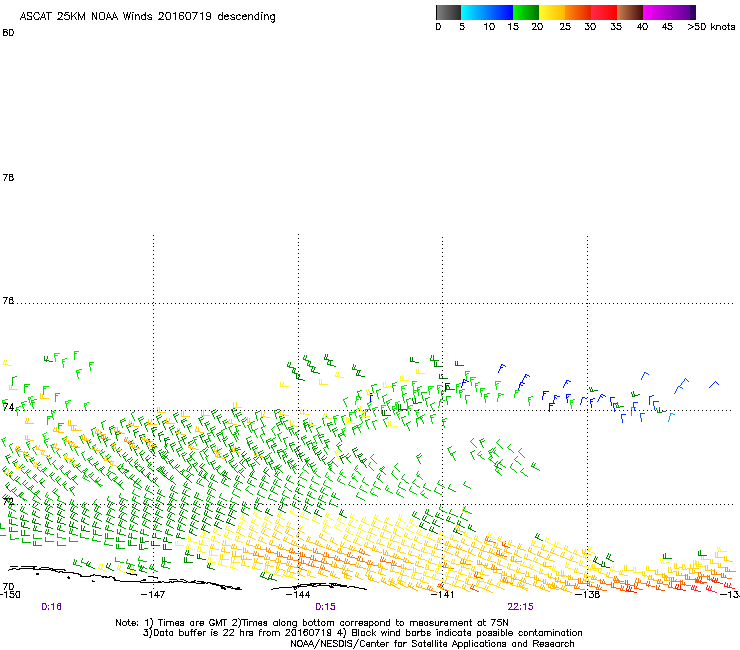The width and height of the screenshot is (740, 650).
Task: Click the latitude axis label '72'
Action: (8, 501)
